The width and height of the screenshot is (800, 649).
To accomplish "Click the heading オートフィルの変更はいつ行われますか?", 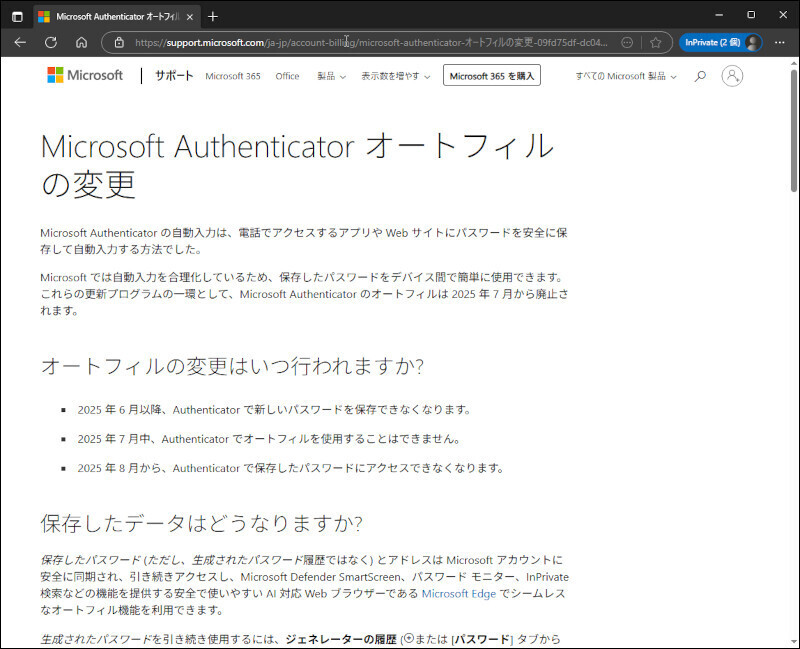I will [x=232, y=366].
